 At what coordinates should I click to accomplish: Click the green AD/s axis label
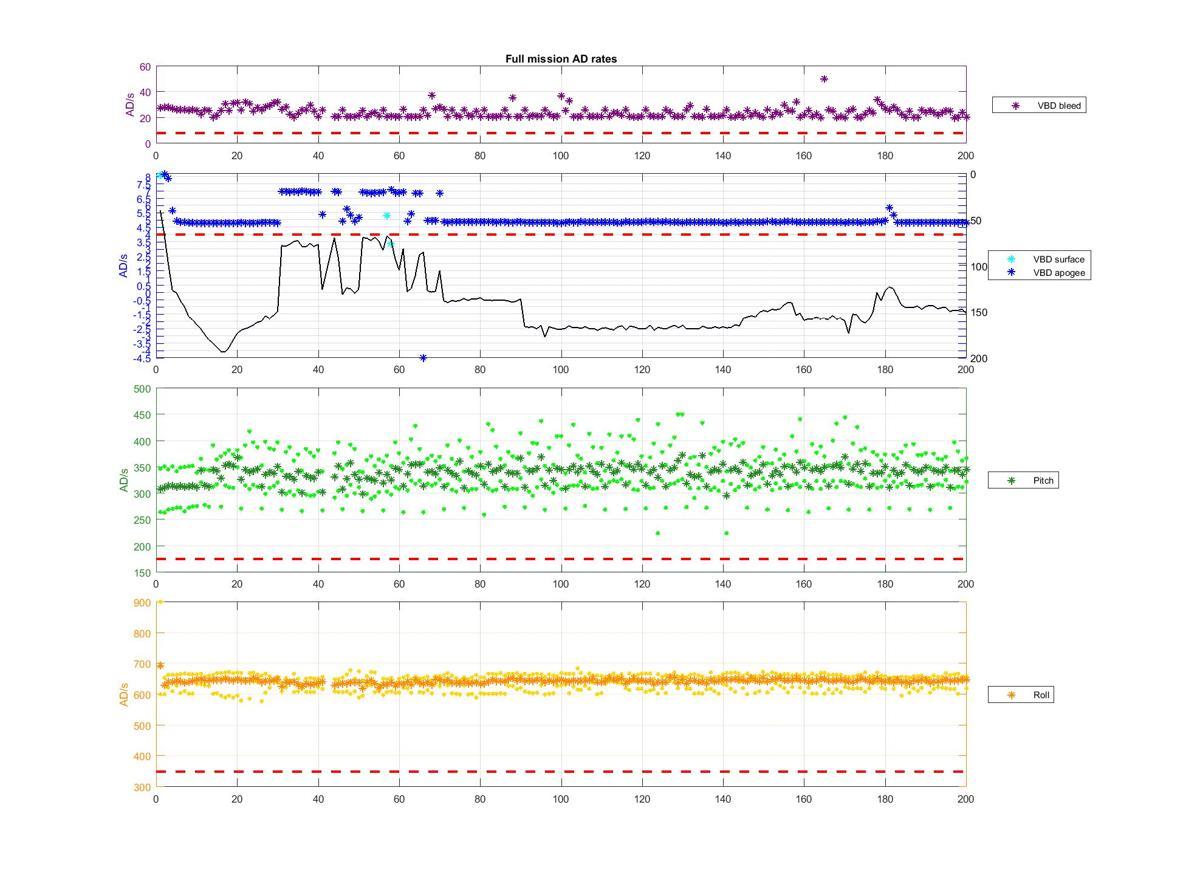coord(125,481)
